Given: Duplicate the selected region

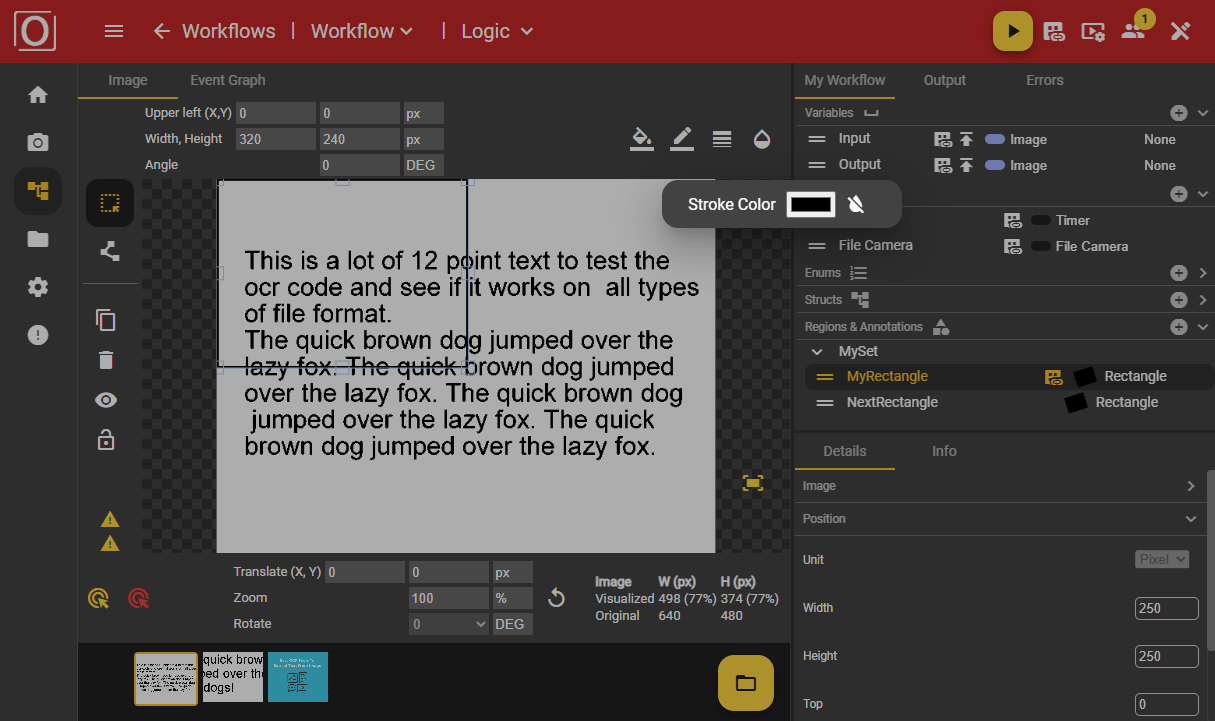Looking at the screenshot, I should 106,320.
